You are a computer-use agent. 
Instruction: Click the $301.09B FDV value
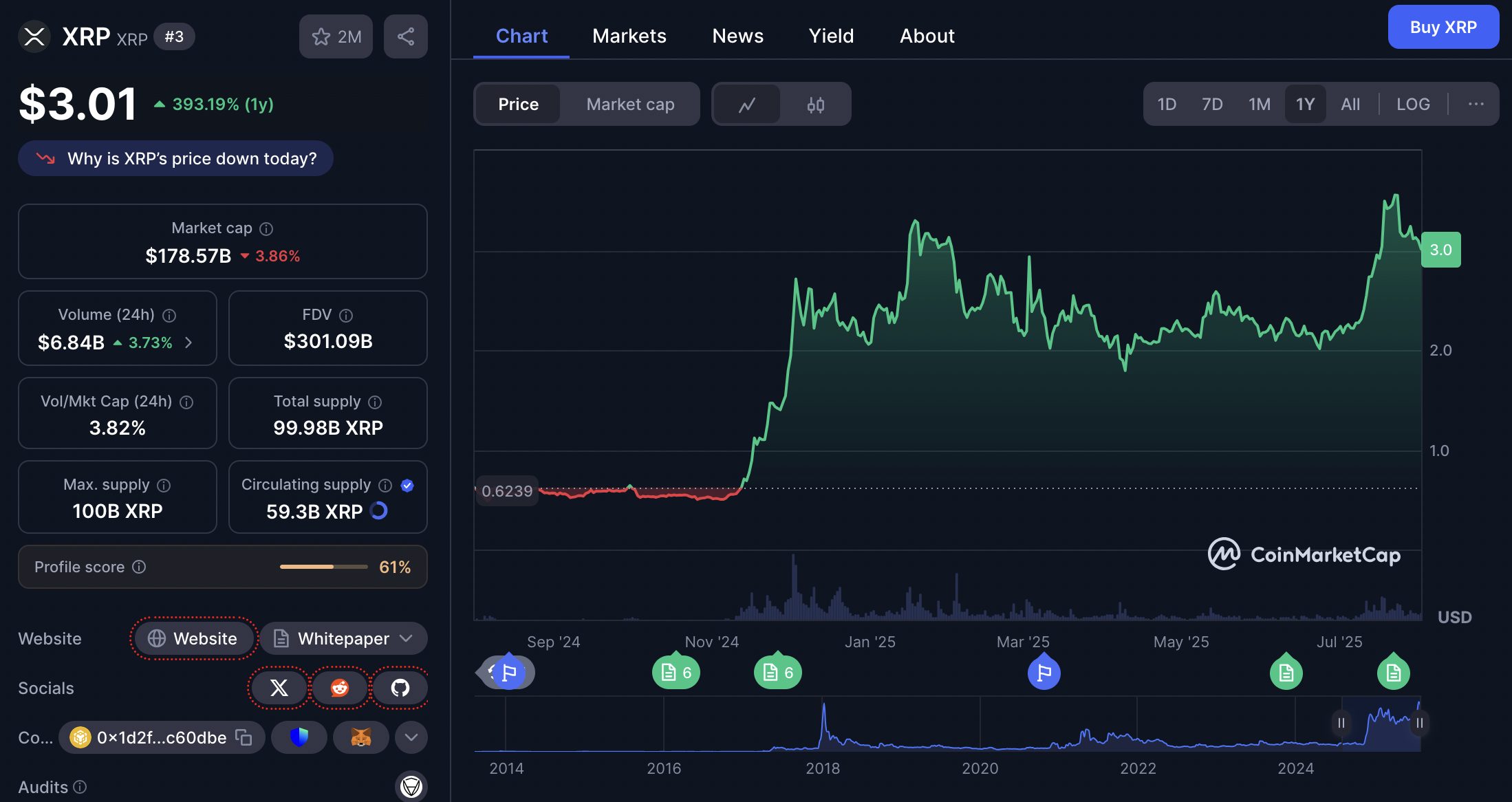pyautogui.click(x=328, y=341)
